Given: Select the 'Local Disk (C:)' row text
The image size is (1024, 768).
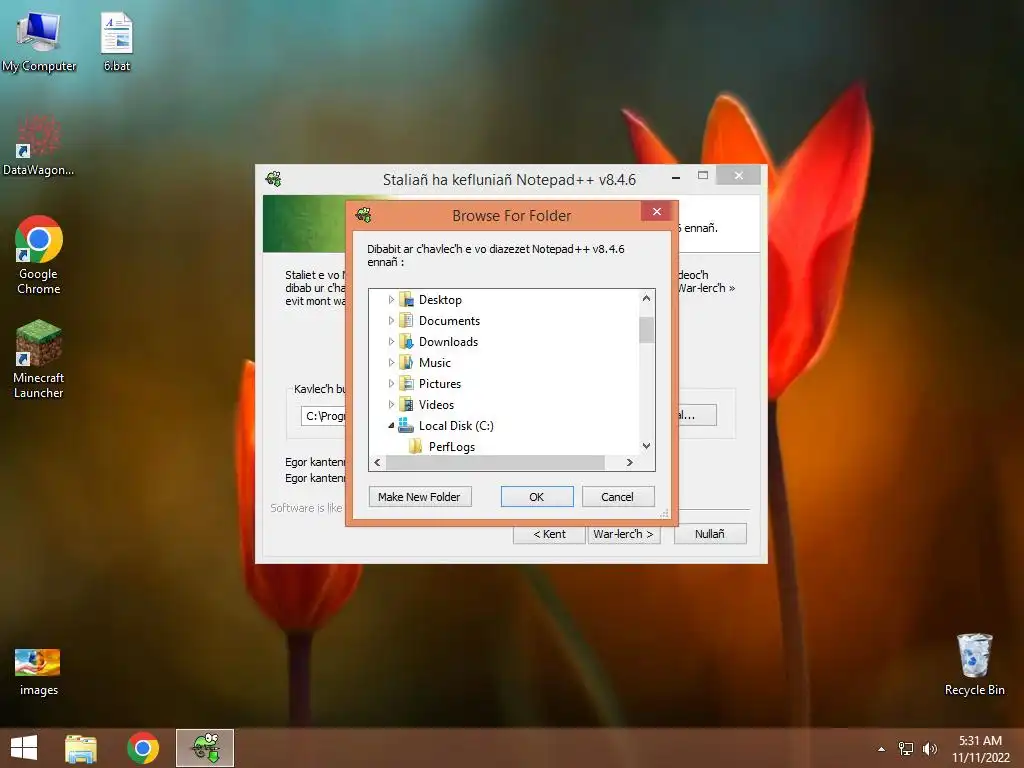Looking at the screenshot, I should click(456, 425).
